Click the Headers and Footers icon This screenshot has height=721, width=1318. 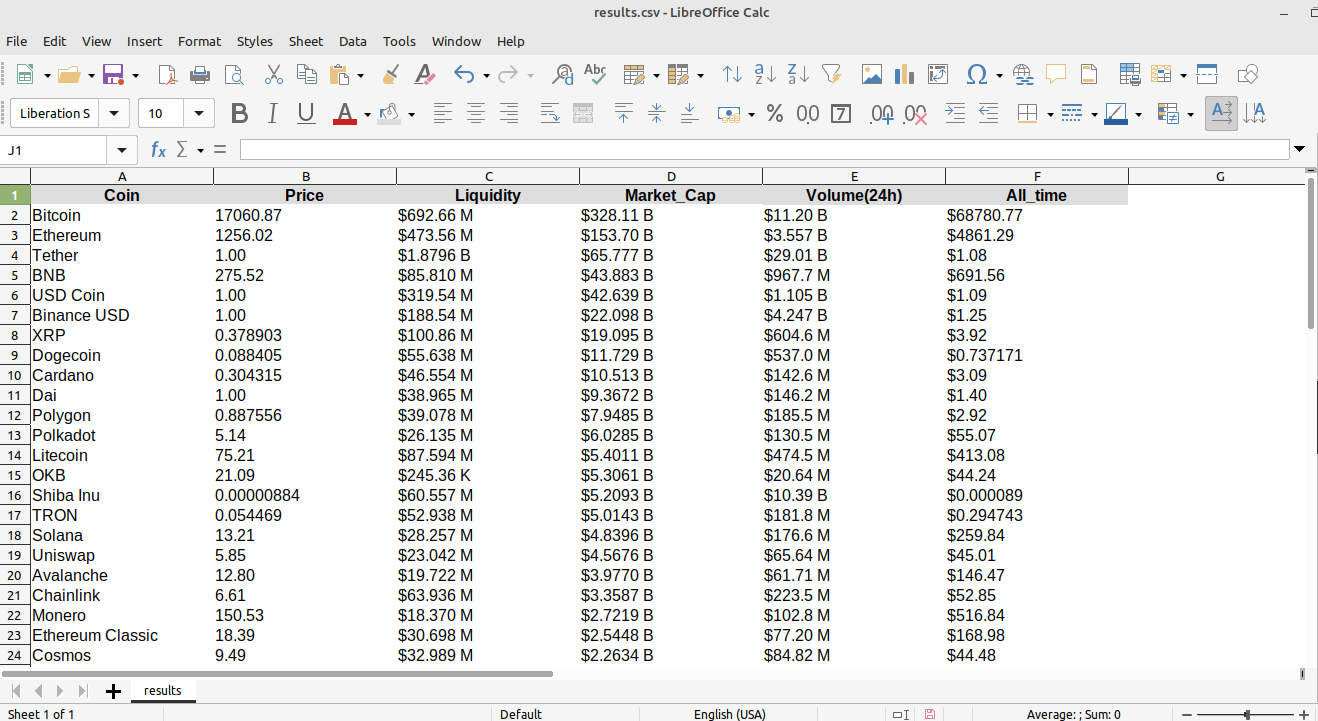point(1089,74)
